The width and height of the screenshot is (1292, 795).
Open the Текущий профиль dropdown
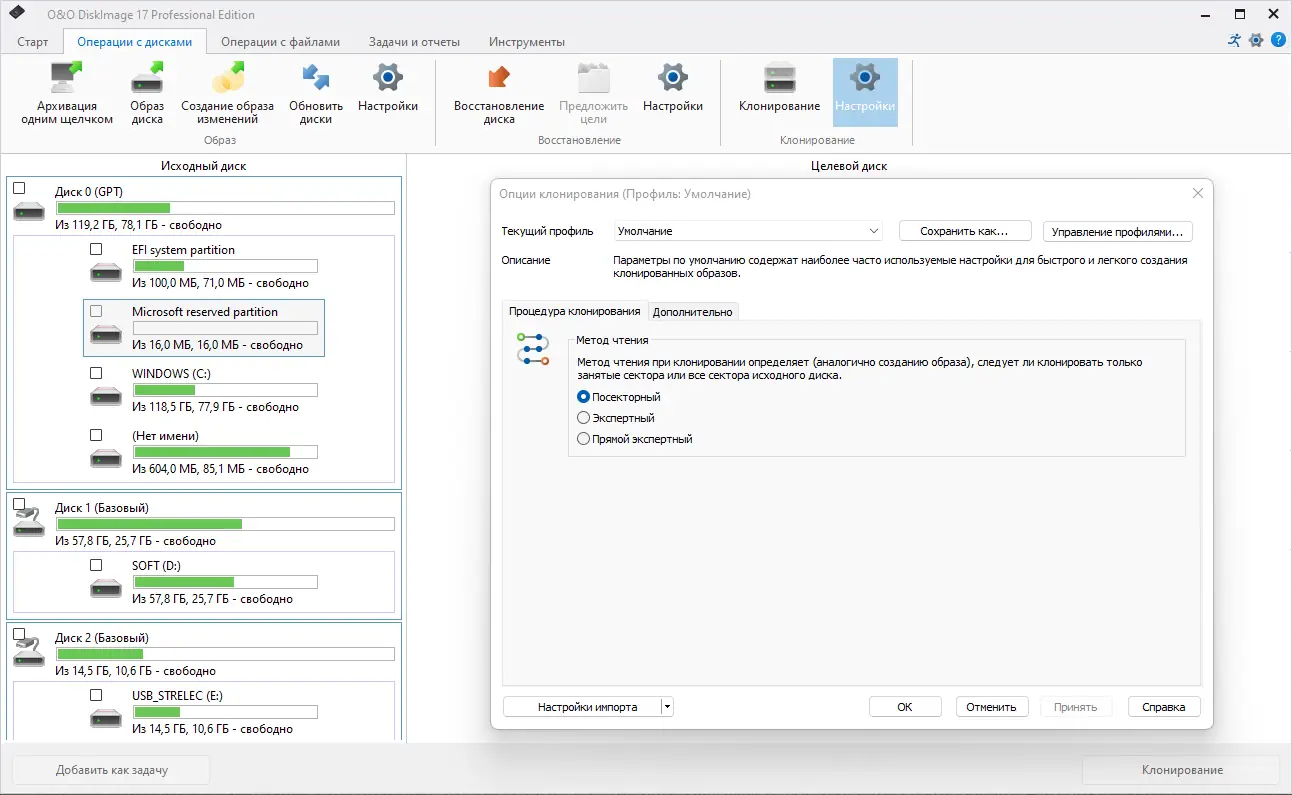point(748,231)
